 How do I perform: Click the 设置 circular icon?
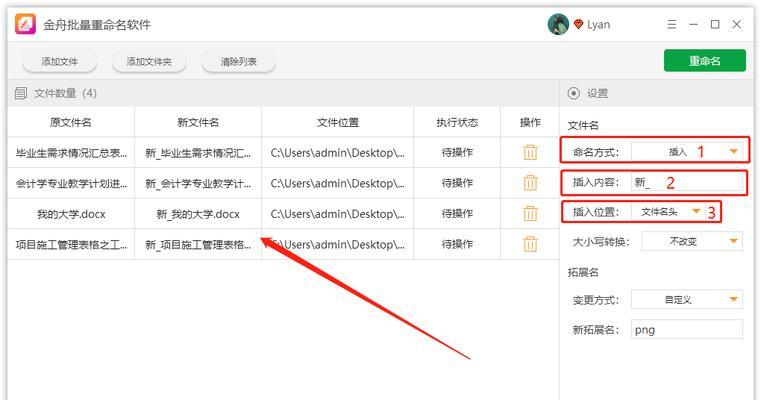pyautogui.click(x=574, y=93)
